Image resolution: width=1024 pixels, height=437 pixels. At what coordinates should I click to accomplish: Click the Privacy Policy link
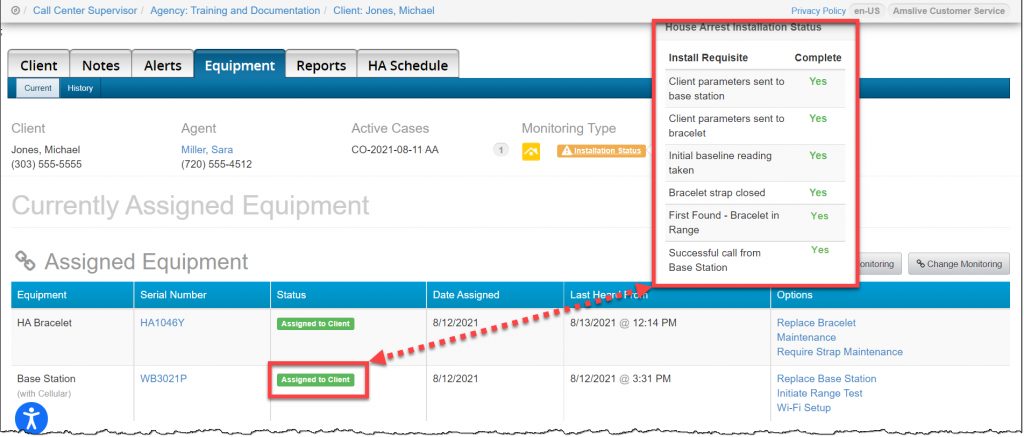point(818,9)
